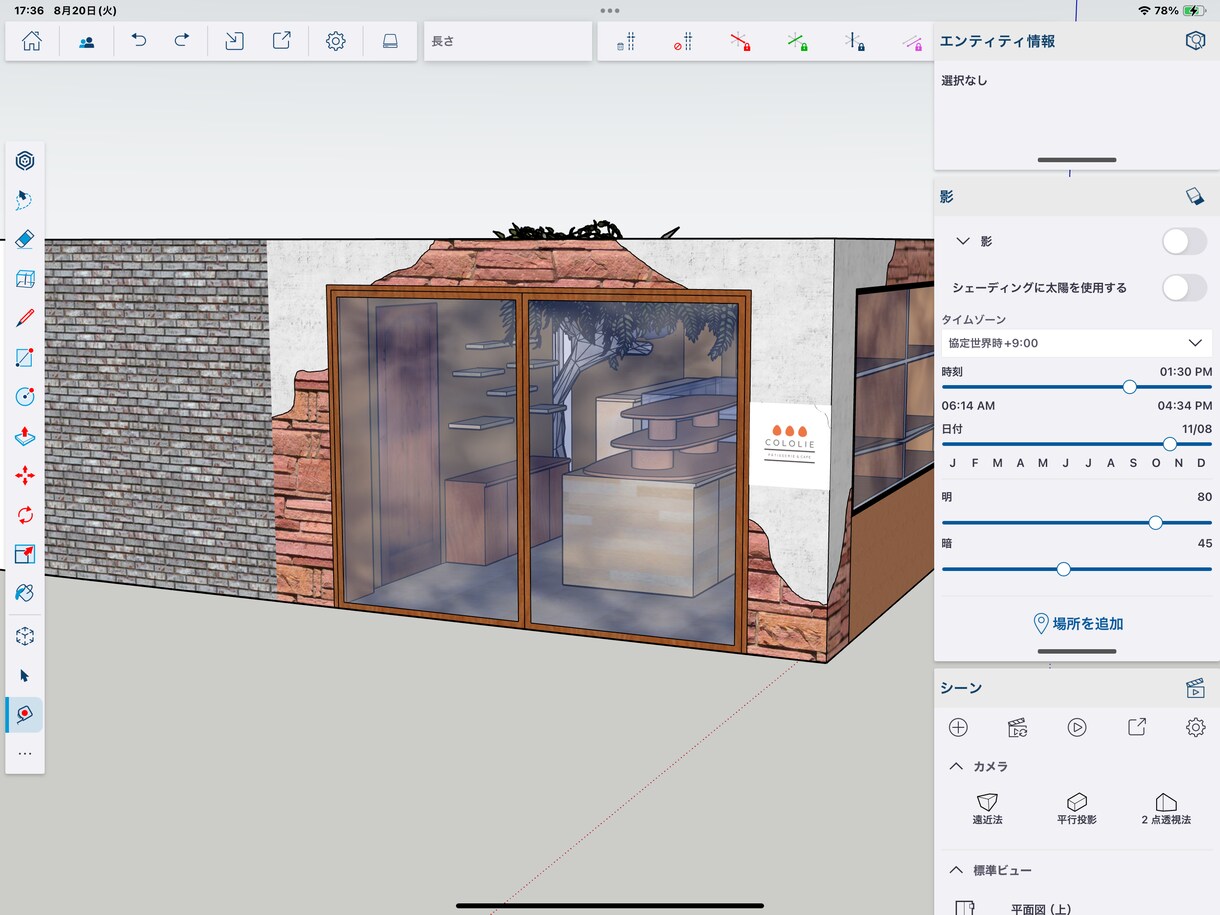Tap the hide guides prohibit icon
The image size is (1220, 915).
[683, 42]
